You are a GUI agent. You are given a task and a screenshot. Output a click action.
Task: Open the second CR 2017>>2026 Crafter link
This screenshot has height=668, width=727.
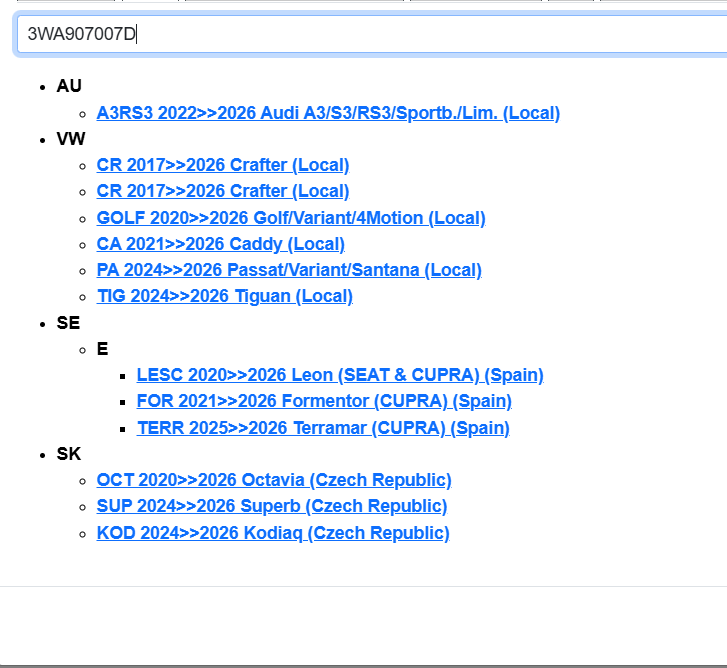[222, 191]
